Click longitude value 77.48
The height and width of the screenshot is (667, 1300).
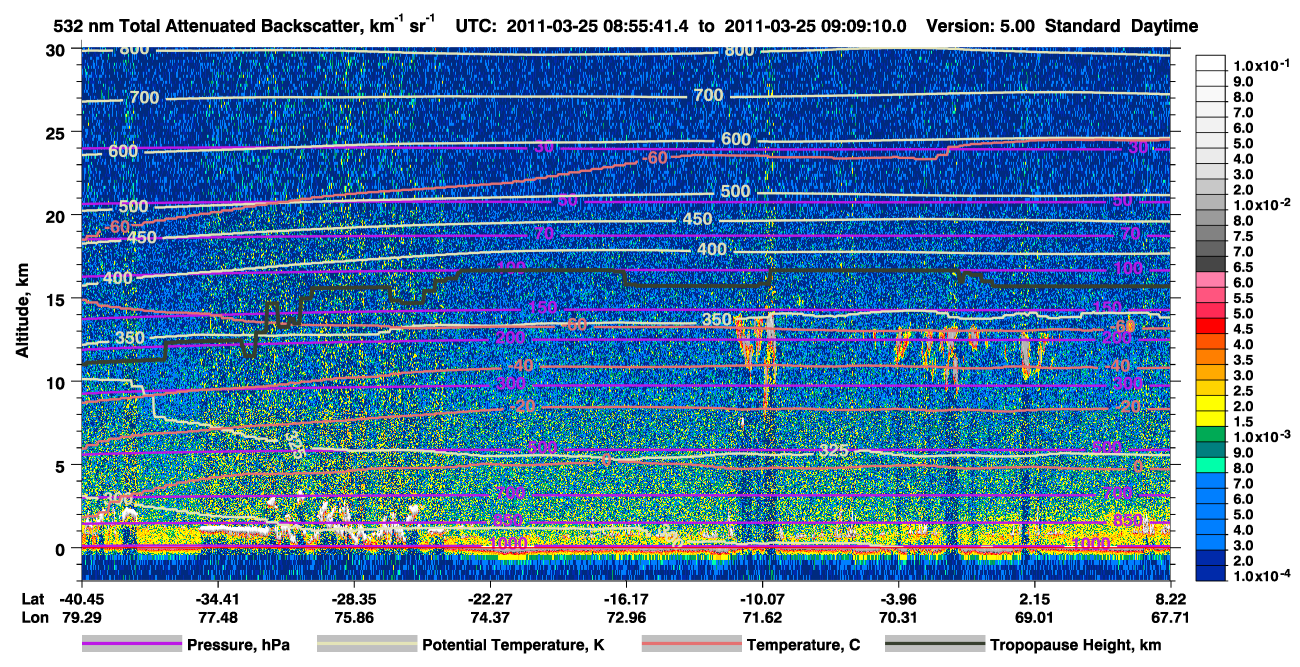point(216,617)
